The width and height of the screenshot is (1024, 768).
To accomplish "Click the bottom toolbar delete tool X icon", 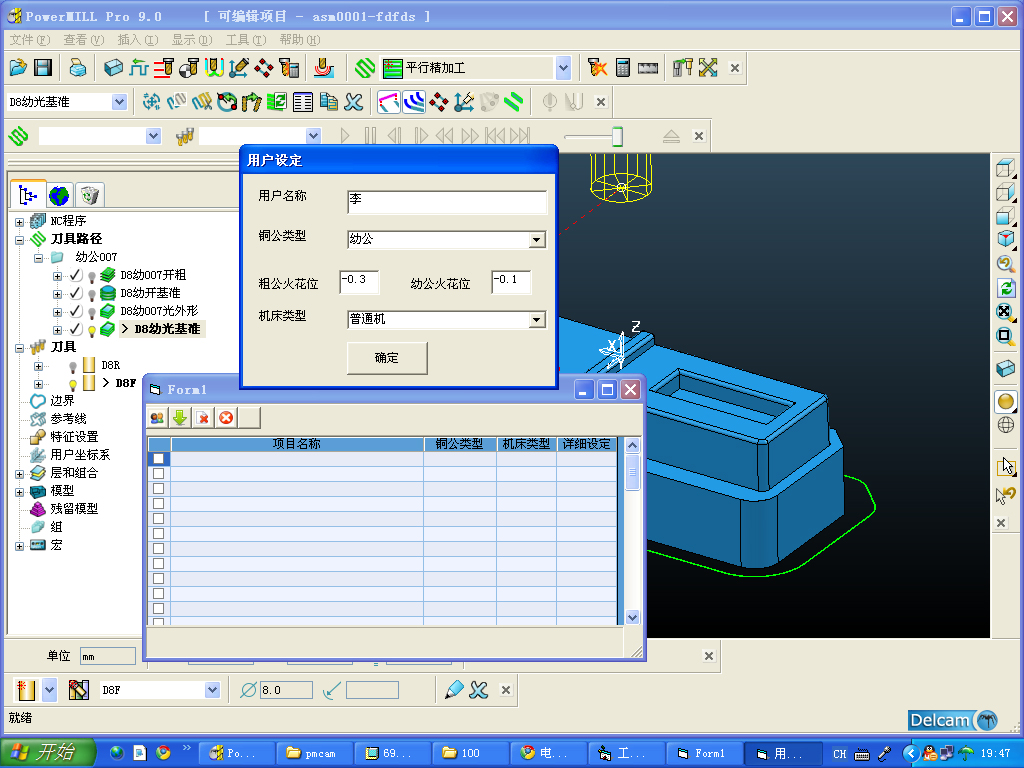I will pyautogui.click(x=479, y=690).
